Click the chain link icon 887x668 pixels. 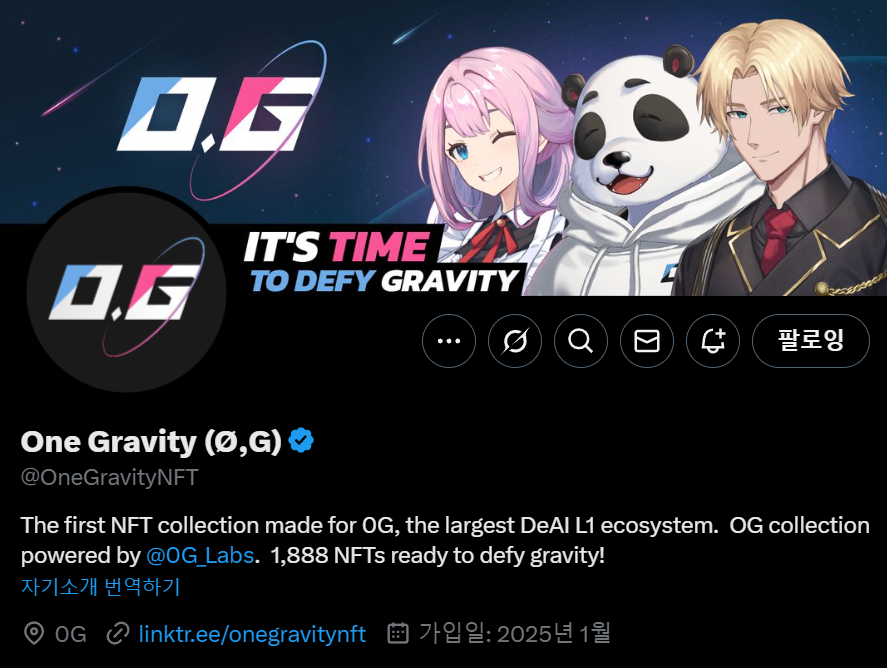pyautogui.click(x=118, y=633)
